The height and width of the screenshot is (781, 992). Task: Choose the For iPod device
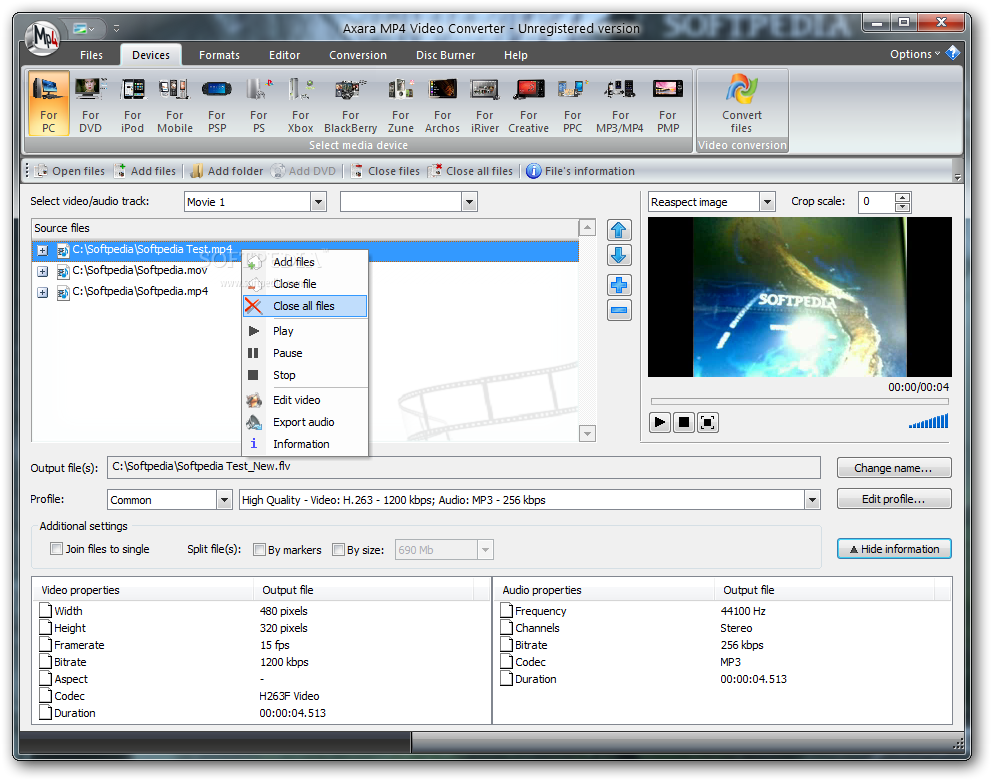click(133, 104)
